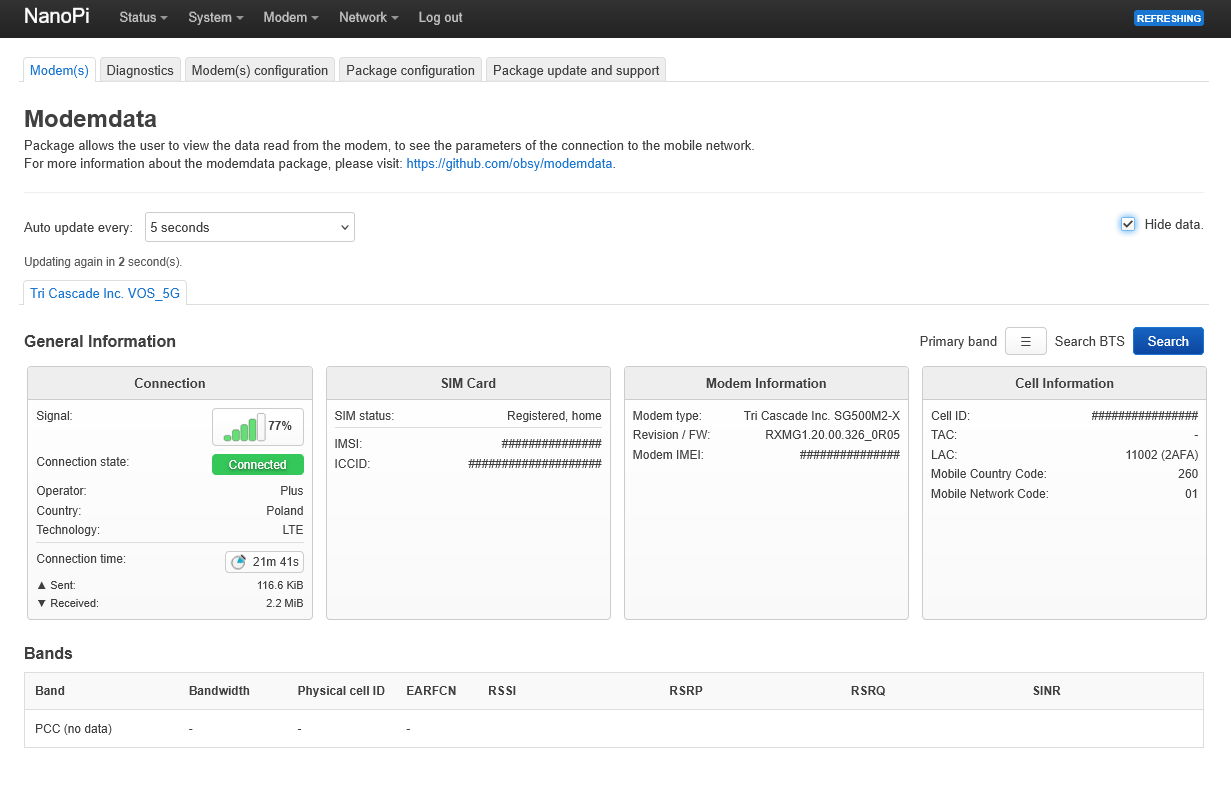Click the PCC (no data) band row
1231x803 pixels.
point(73,729)
